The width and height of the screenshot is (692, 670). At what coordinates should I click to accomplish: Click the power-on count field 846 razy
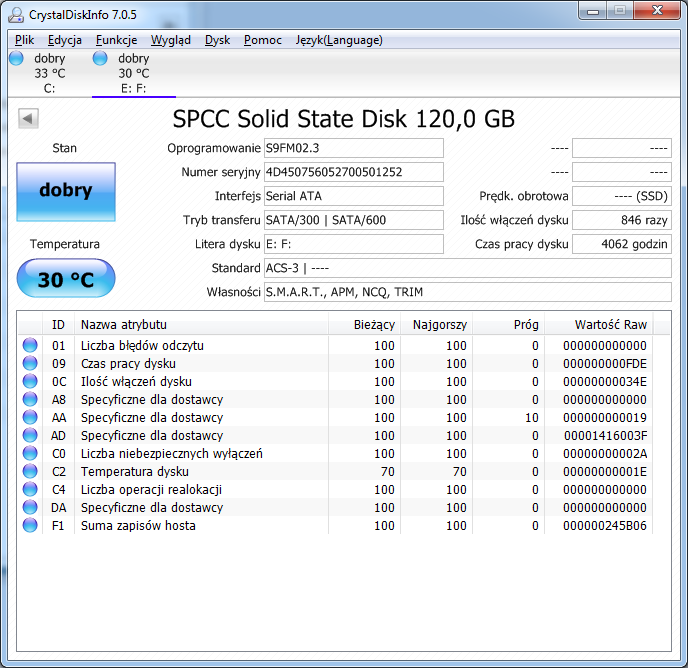point(622,220)
